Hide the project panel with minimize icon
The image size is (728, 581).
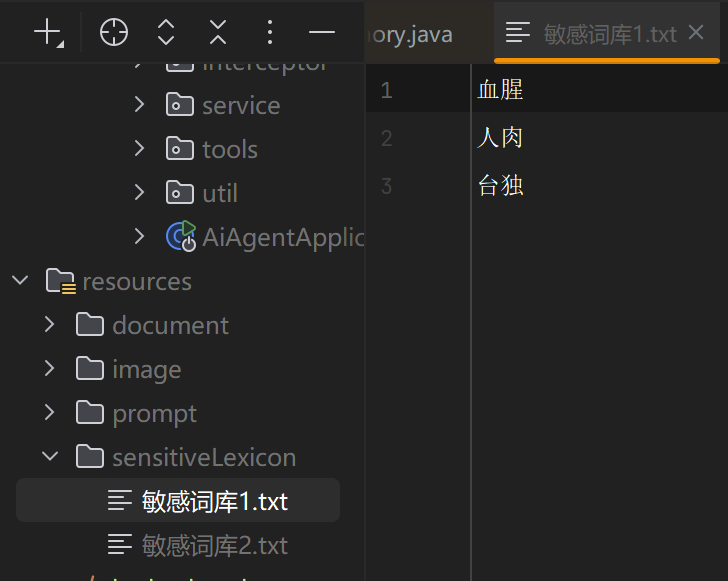click(x=321, y=33)
